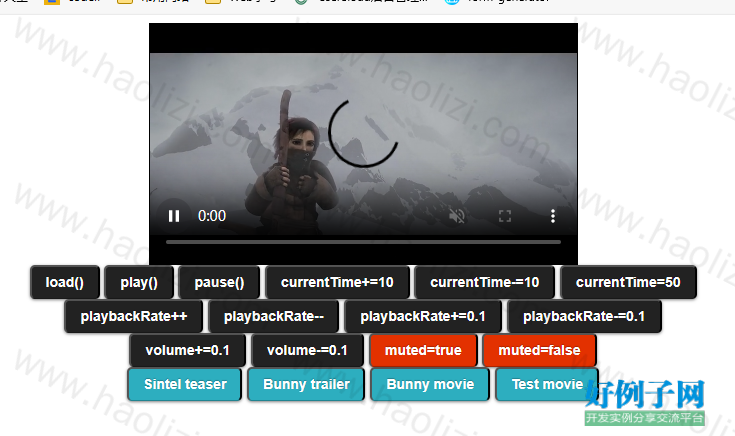Click playbackRate-=0.1 button
This screenshot has height=436, width=735.
tap(584, 316)
